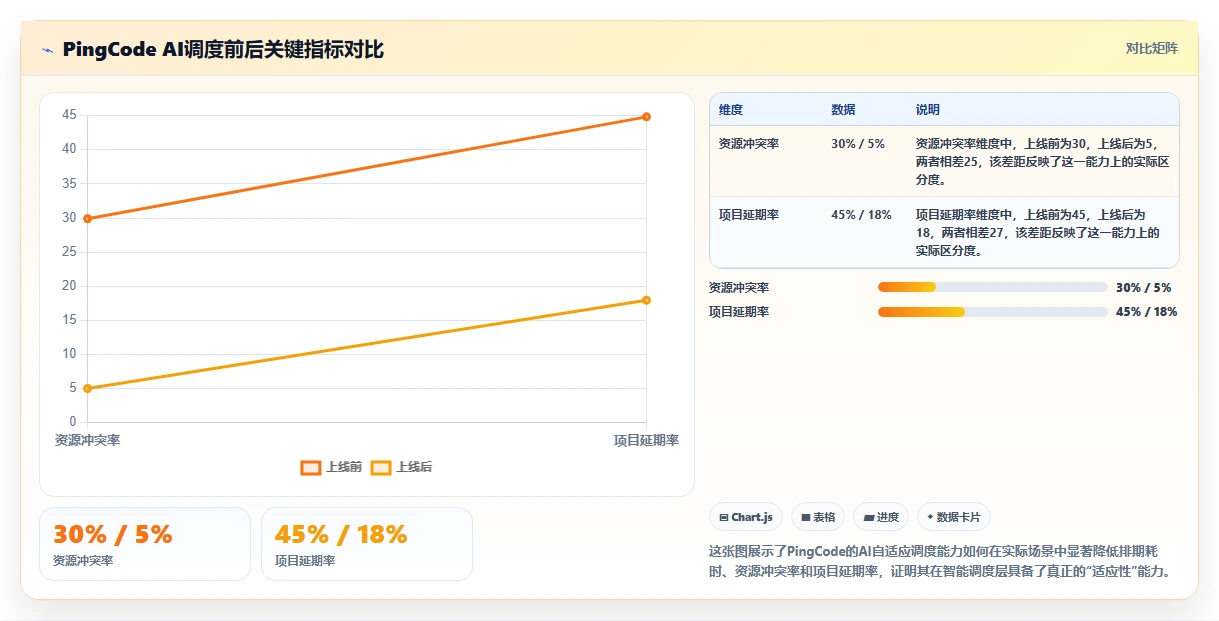Viewport: 1219px width, 621px height.
Task: Select the Chart.js tag chip
Action: 746,517
